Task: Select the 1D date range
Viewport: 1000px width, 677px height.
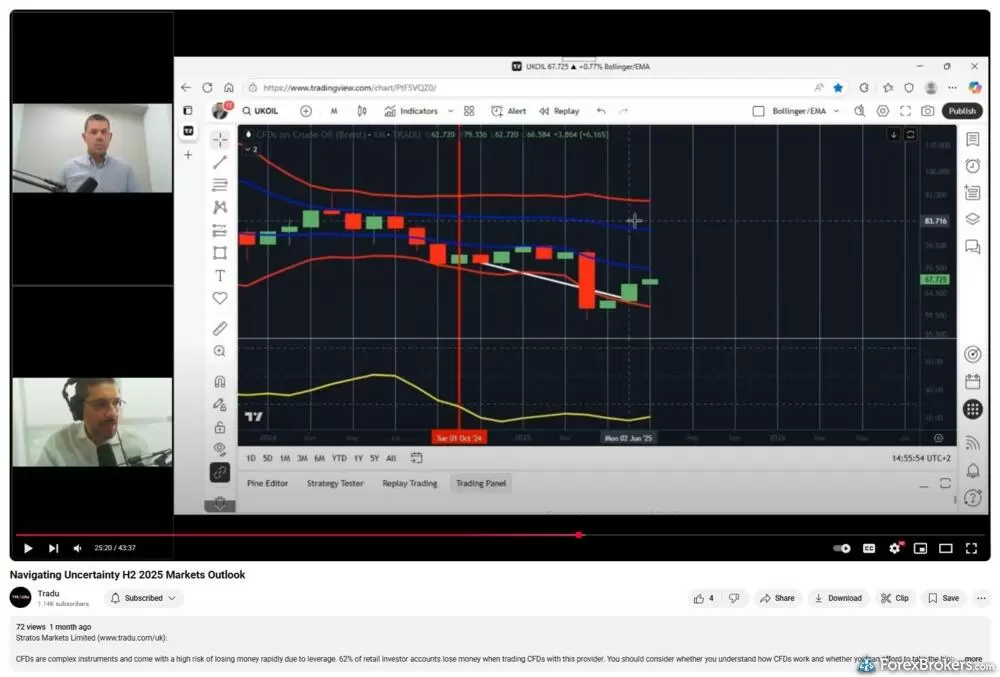Action: (x=251, y=458)
